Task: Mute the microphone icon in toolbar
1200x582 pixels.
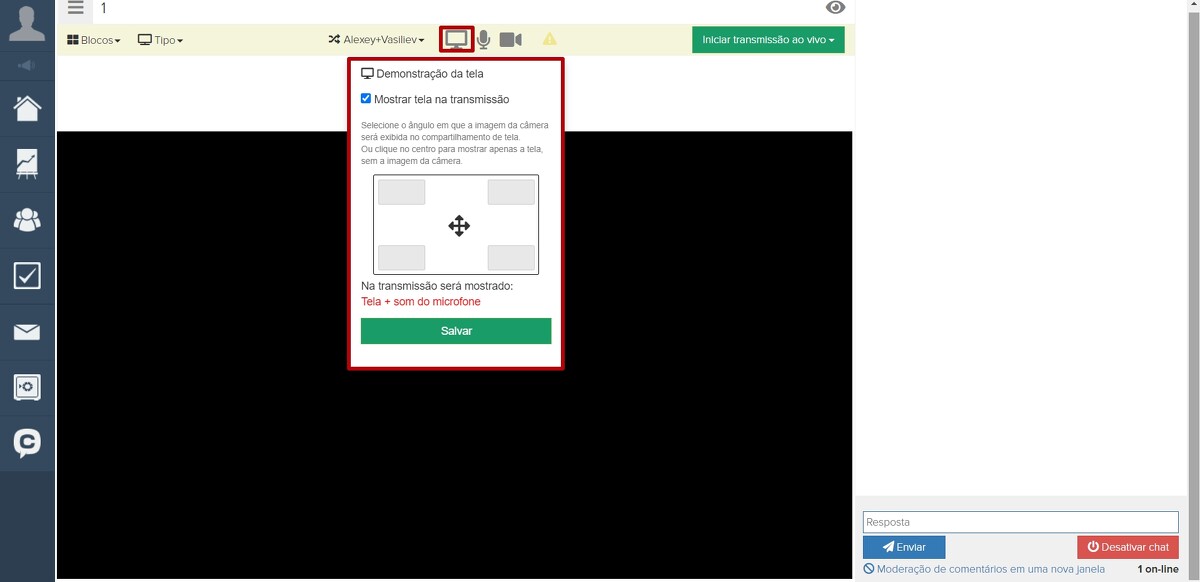Action: click(x=483, y=40)
